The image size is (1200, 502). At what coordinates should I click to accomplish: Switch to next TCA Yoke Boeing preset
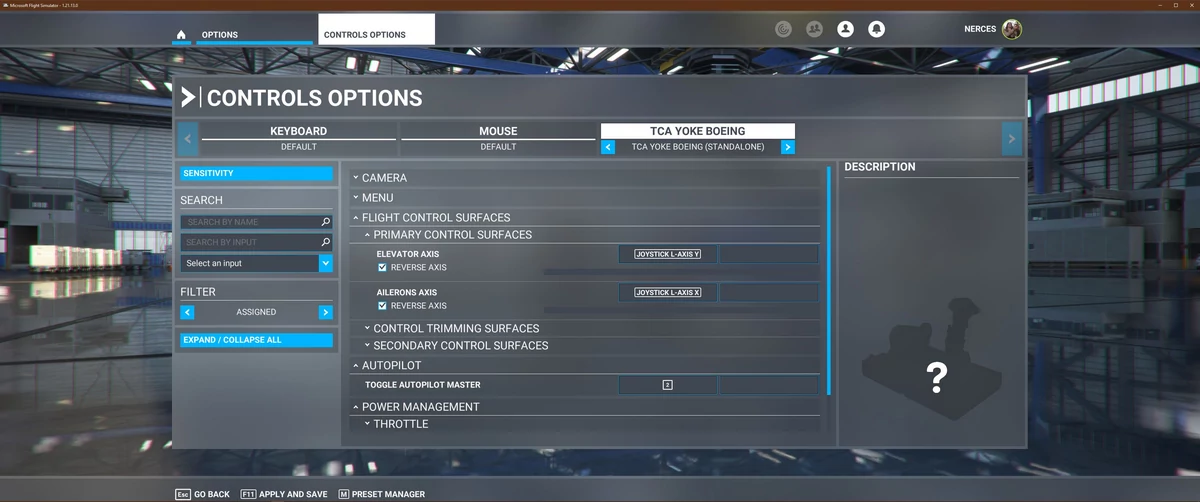(x=788, y=147)
